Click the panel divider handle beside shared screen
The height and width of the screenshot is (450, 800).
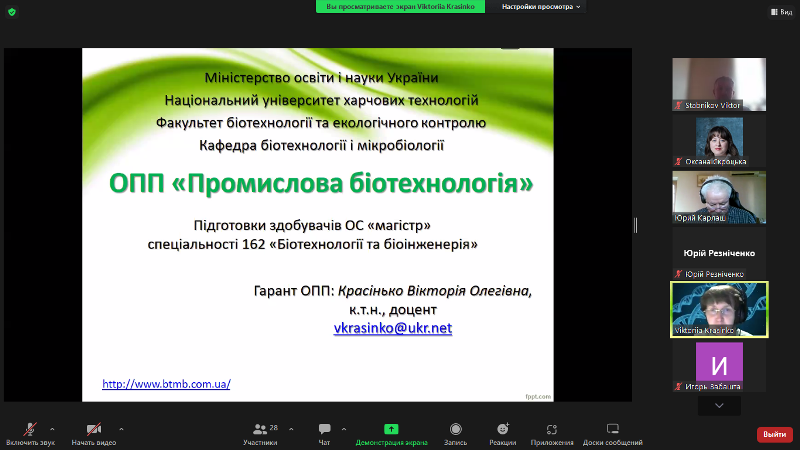[635, 225]
